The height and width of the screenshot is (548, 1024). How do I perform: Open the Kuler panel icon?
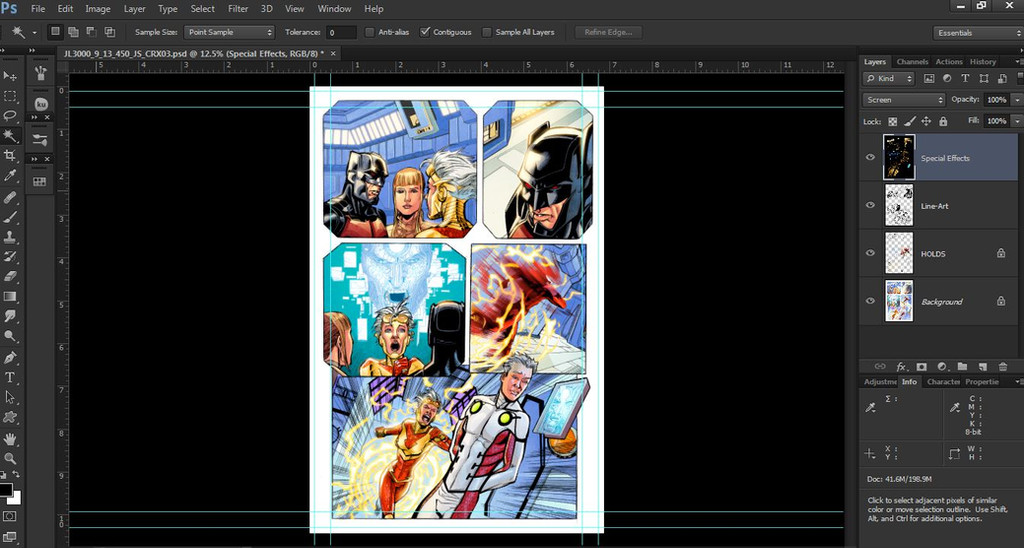click(x=40, y=104)
